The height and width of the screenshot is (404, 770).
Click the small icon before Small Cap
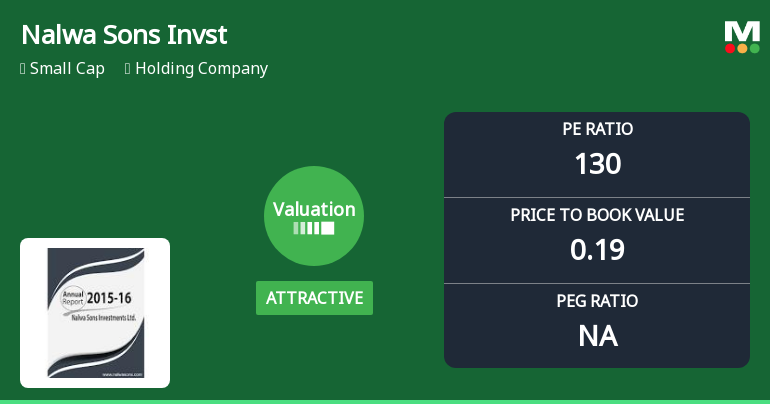pos(23,69)
